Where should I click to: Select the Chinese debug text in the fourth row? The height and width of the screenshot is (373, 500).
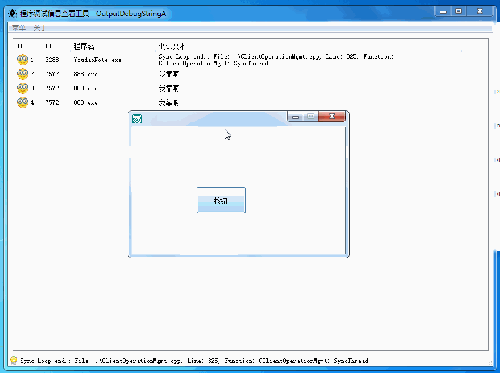coord(169,103)
